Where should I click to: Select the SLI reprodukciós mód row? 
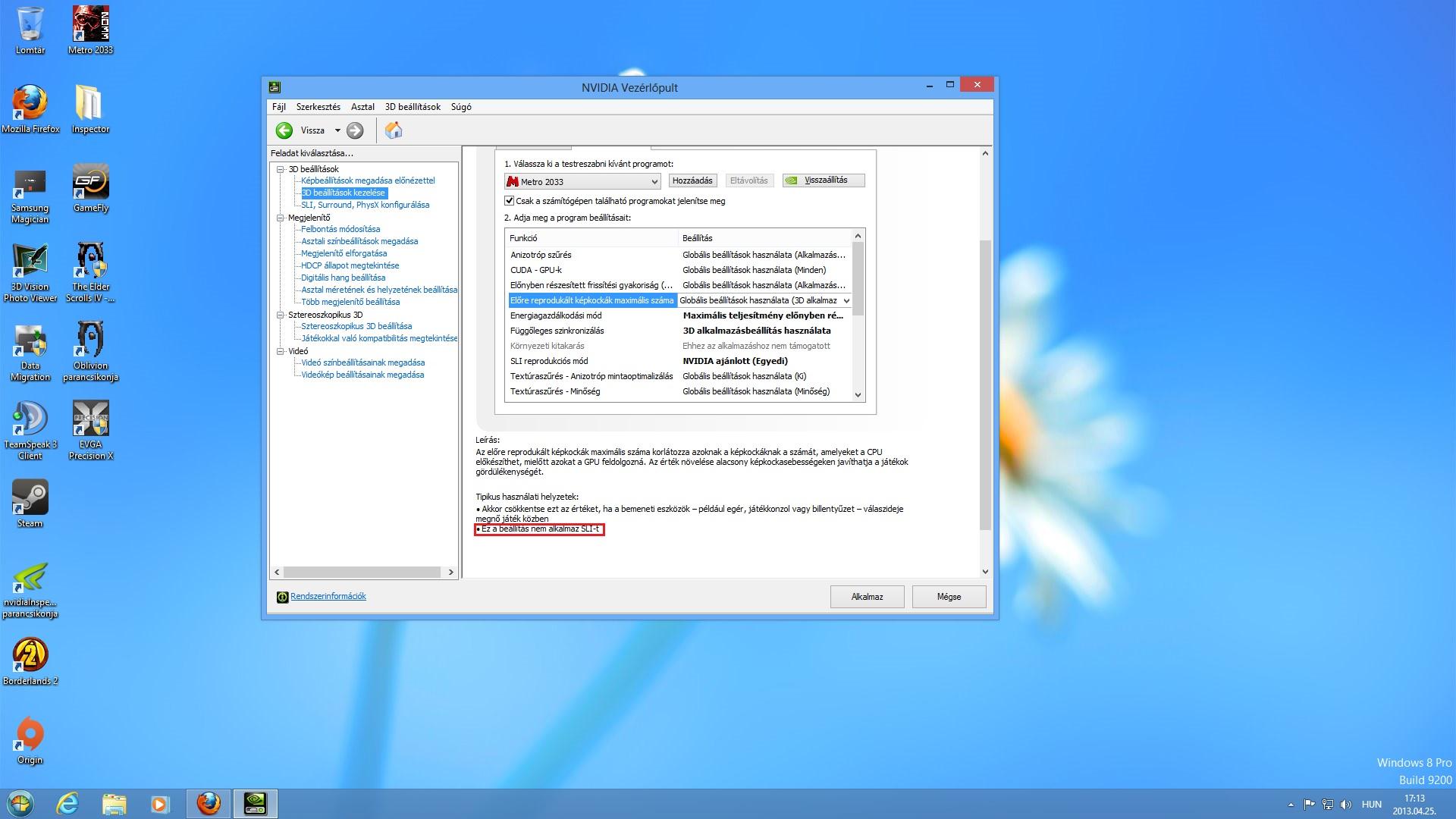pos(679,361)
